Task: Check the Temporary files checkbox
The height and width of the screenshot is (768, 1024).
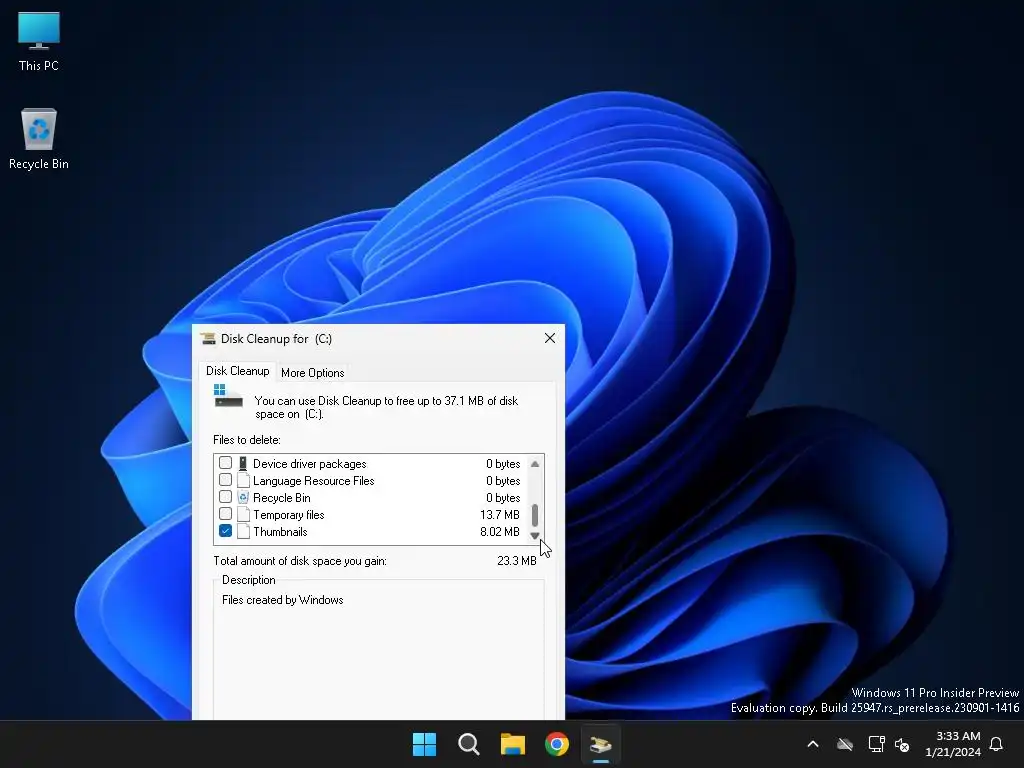Action: coord(225,514)
